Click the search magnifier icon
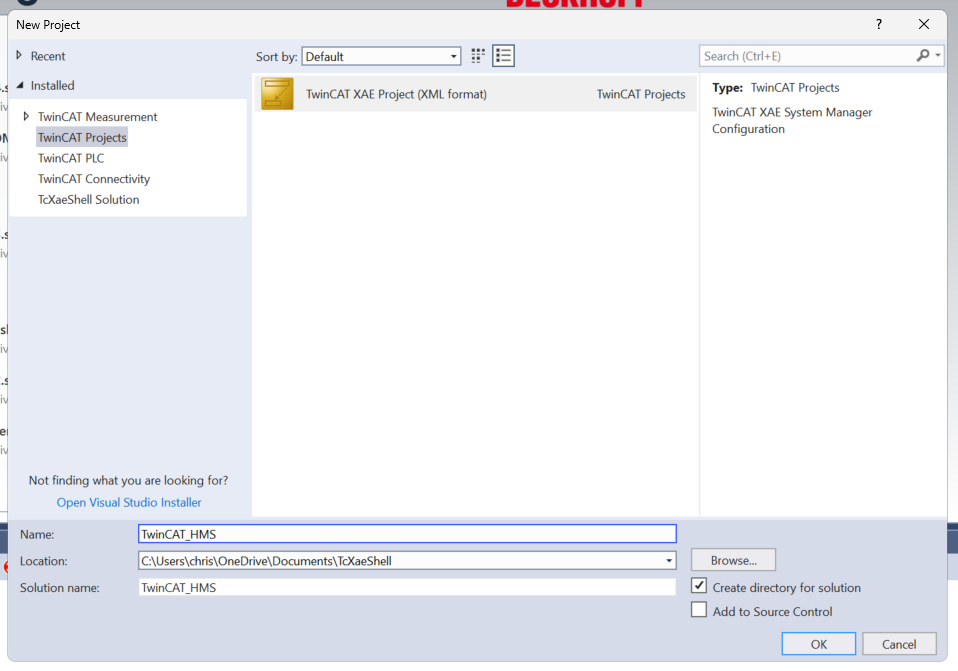 pyautogui.click(x=923, y=56)
